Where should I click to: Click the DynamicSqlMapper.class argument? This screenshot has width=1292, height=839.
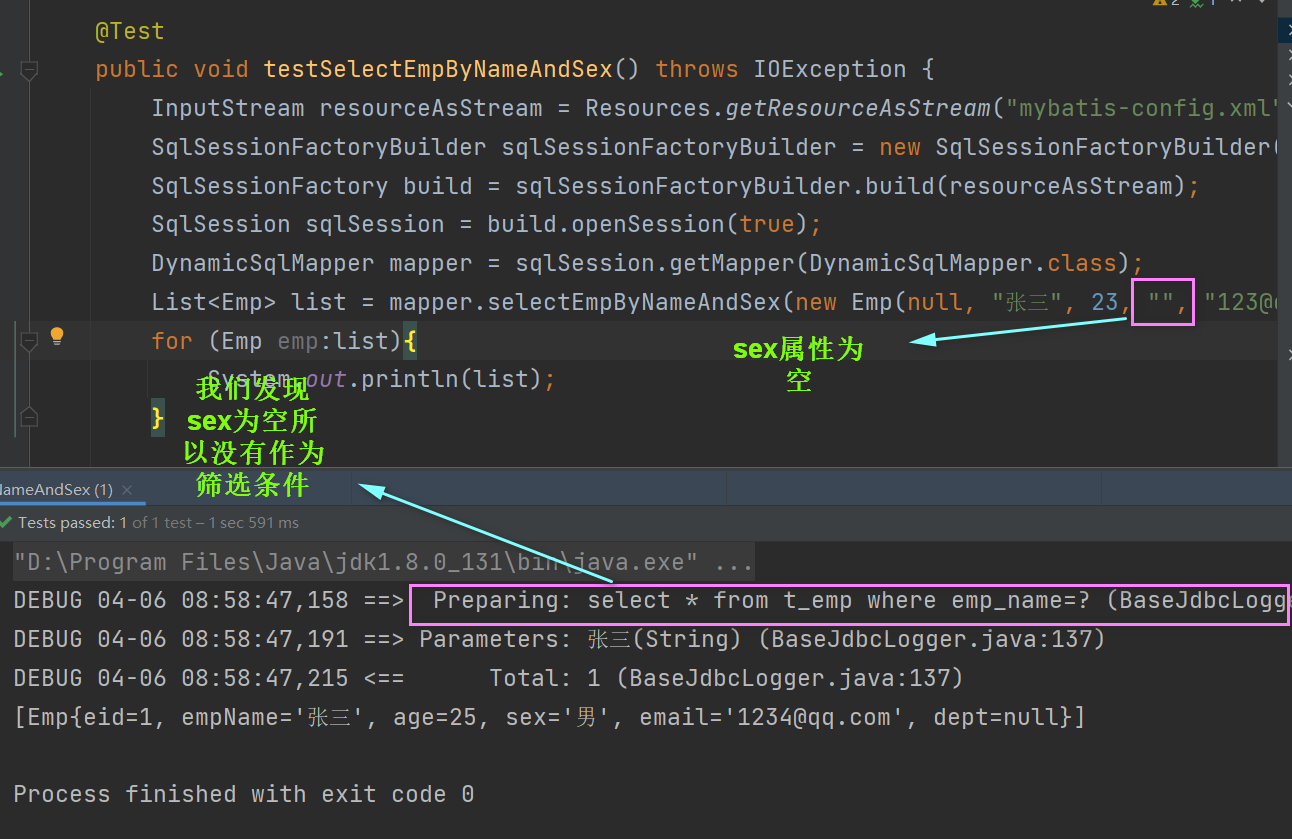click(x=962, y=264)
